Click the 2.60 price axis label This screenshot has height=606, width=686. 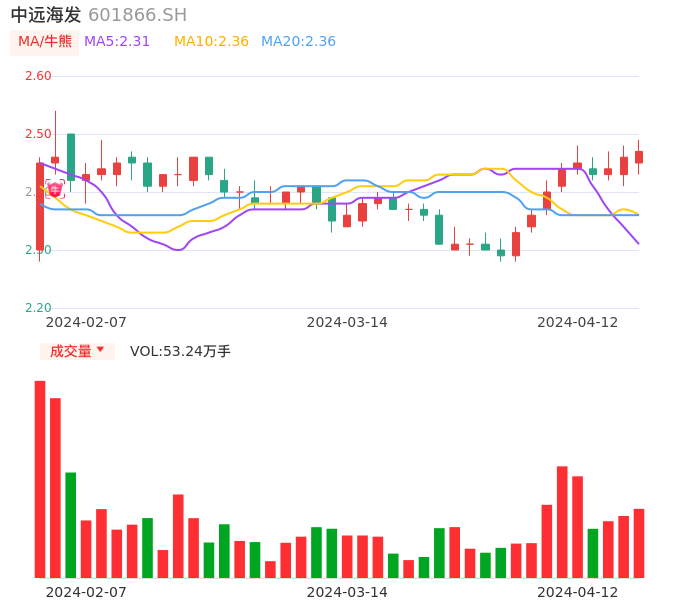37,76
